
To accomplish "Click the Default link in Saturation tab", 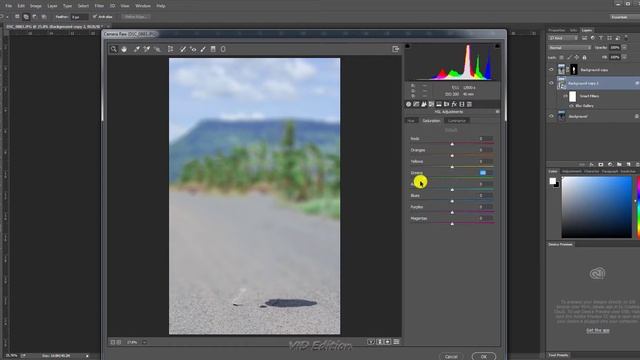I will [451, 130].
